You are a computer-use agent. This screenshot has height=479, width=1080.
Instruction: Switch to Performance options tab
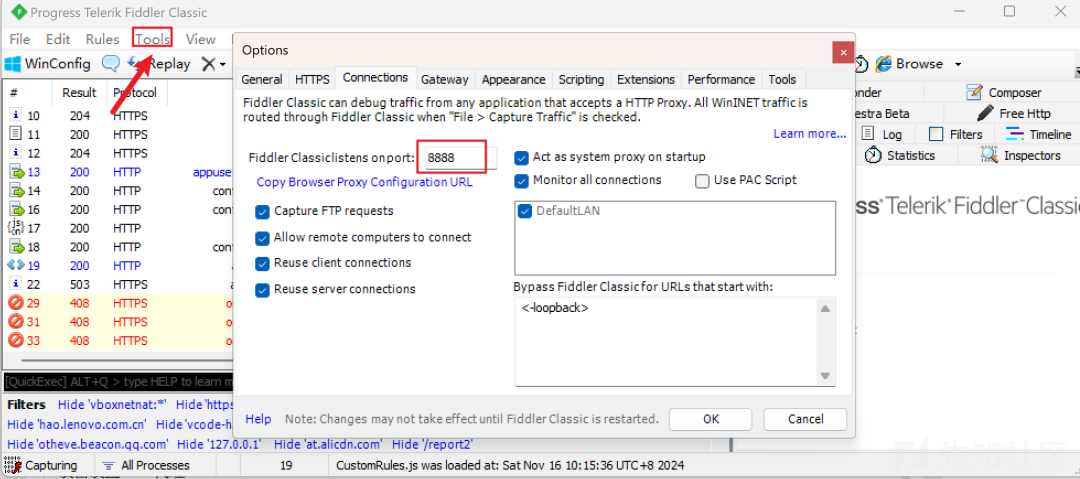tap(721, 79)
